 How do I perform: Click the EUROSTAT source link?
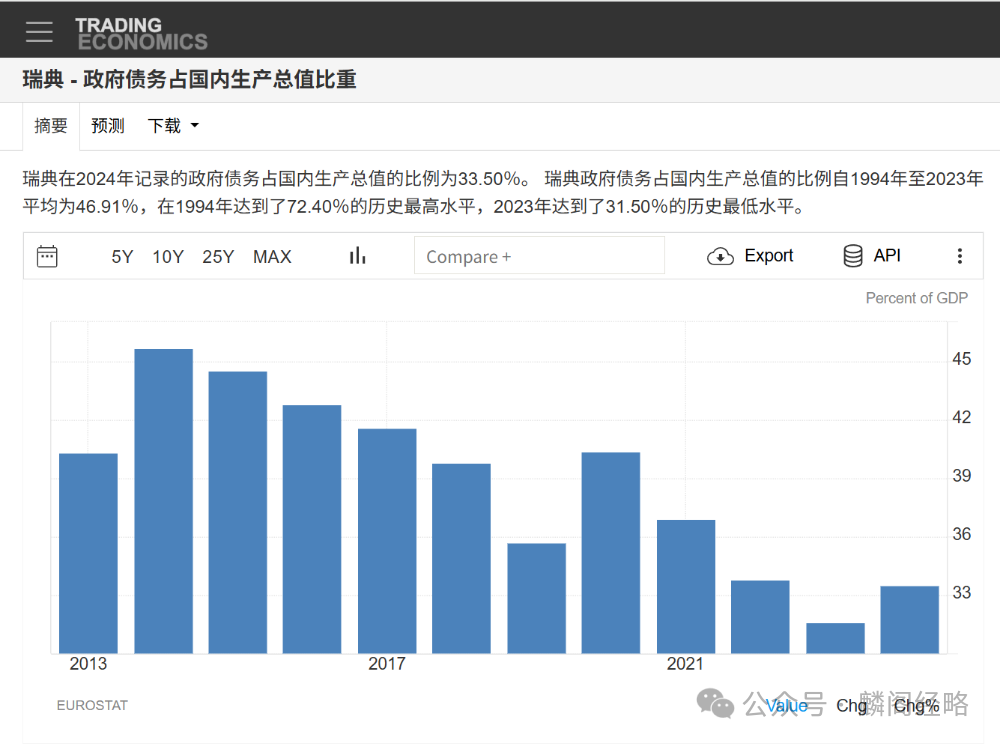(x=92, y=705)
